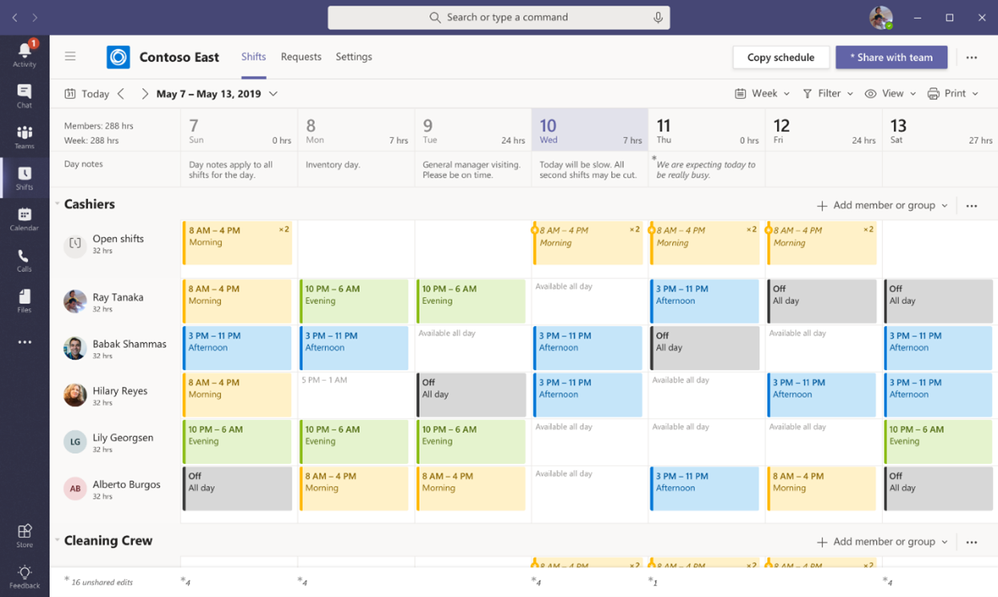
Task: Open more options ellipsis beside Share with team
Action: point(971,57)
